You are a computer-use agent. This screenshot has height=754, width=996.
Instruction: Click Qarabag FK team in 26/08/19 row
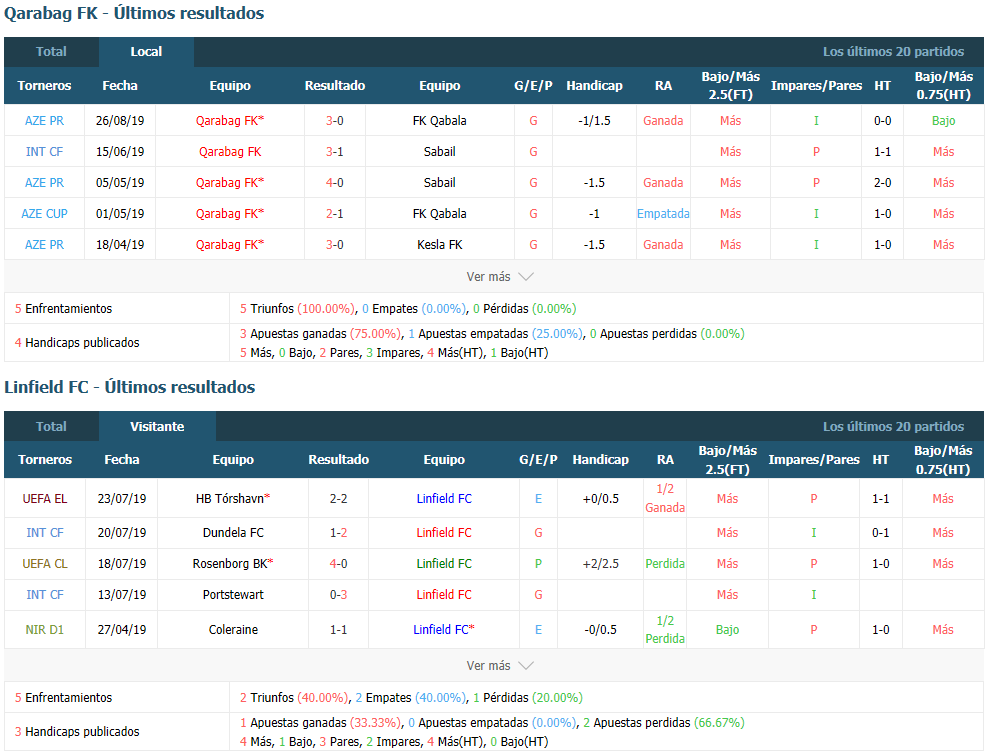(230, 121)
